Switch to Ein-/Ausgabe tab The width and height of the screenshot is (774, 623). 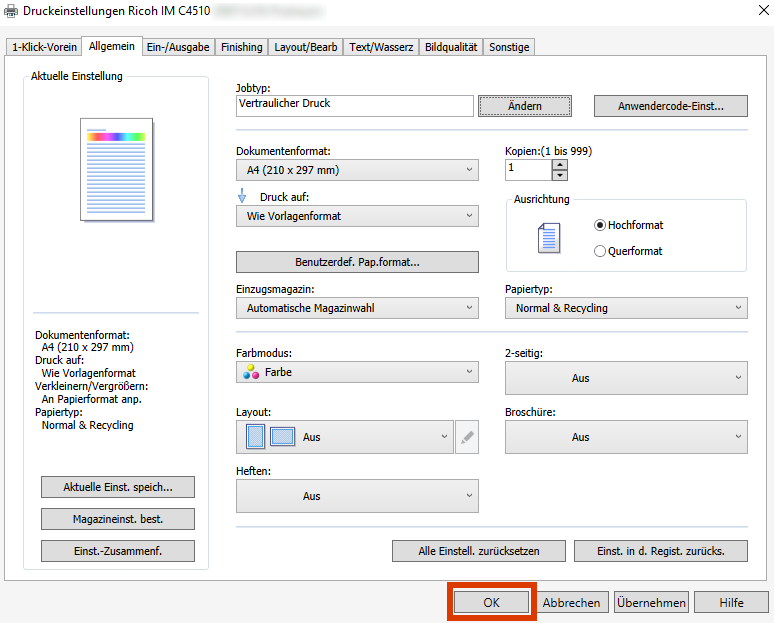(x=178, y=47)
